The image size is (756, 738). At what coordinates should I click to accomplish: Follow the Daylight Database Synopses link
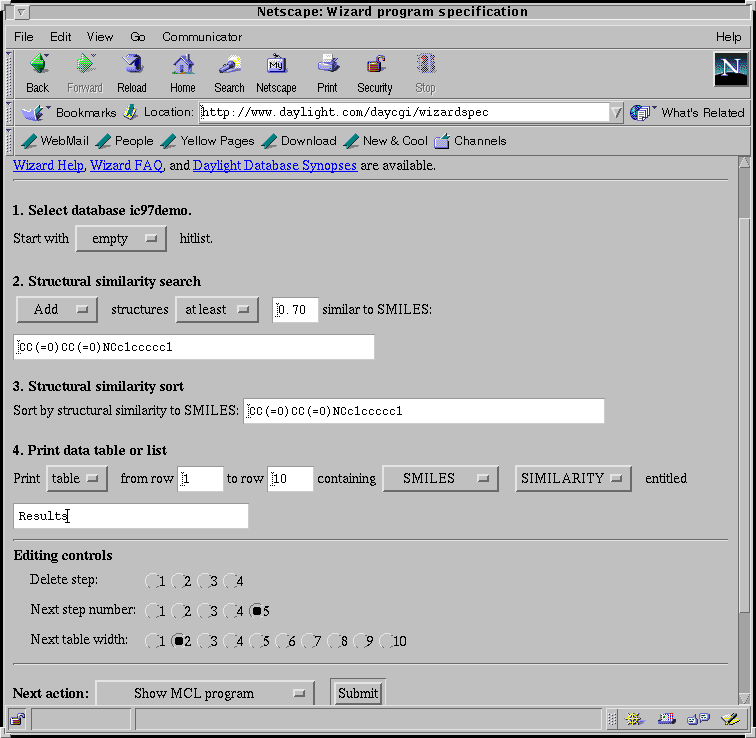pyautogui.click(x=274, y=166)
